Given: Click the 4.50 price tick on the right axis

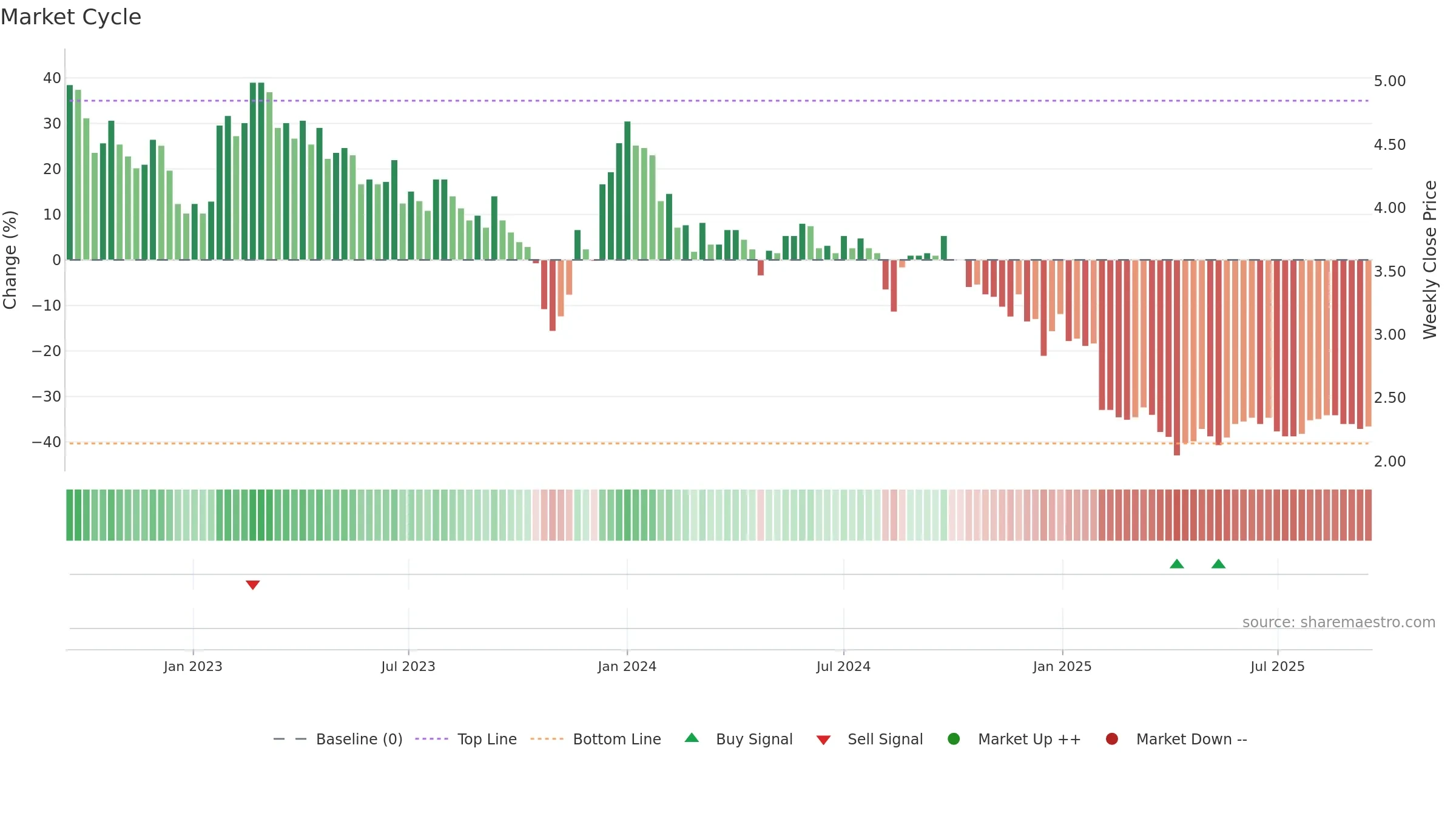Looking at the screenshot, I should pyautogui.click(x=1390, y=145).
